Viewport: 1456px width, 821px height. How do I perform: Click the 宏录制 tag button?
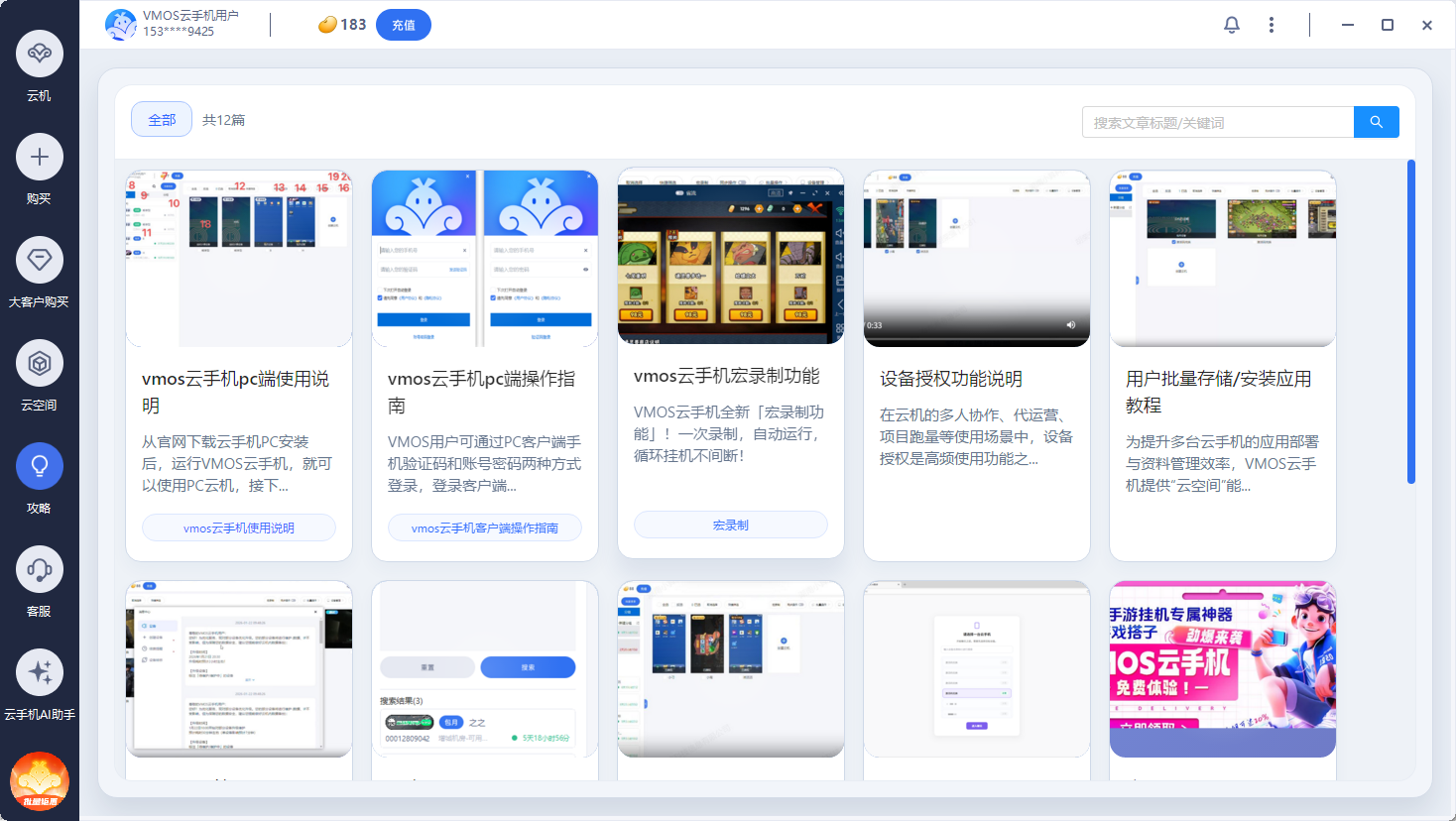click(x=731, y=525)
